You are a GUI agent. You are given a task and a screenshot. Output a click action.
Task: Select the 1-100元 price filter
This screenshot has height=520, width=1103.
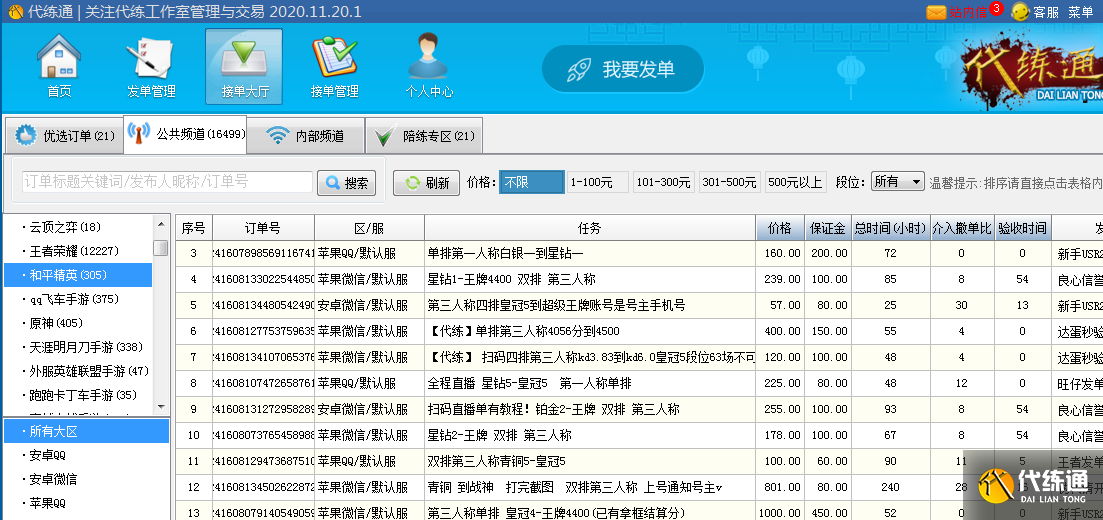[x=597, y=182]
